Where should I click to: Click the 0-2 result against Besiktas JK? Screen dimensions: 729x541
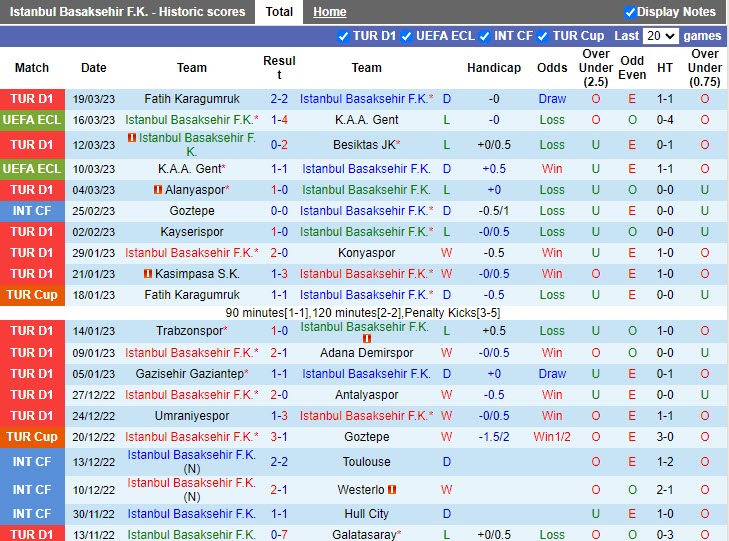279,145
